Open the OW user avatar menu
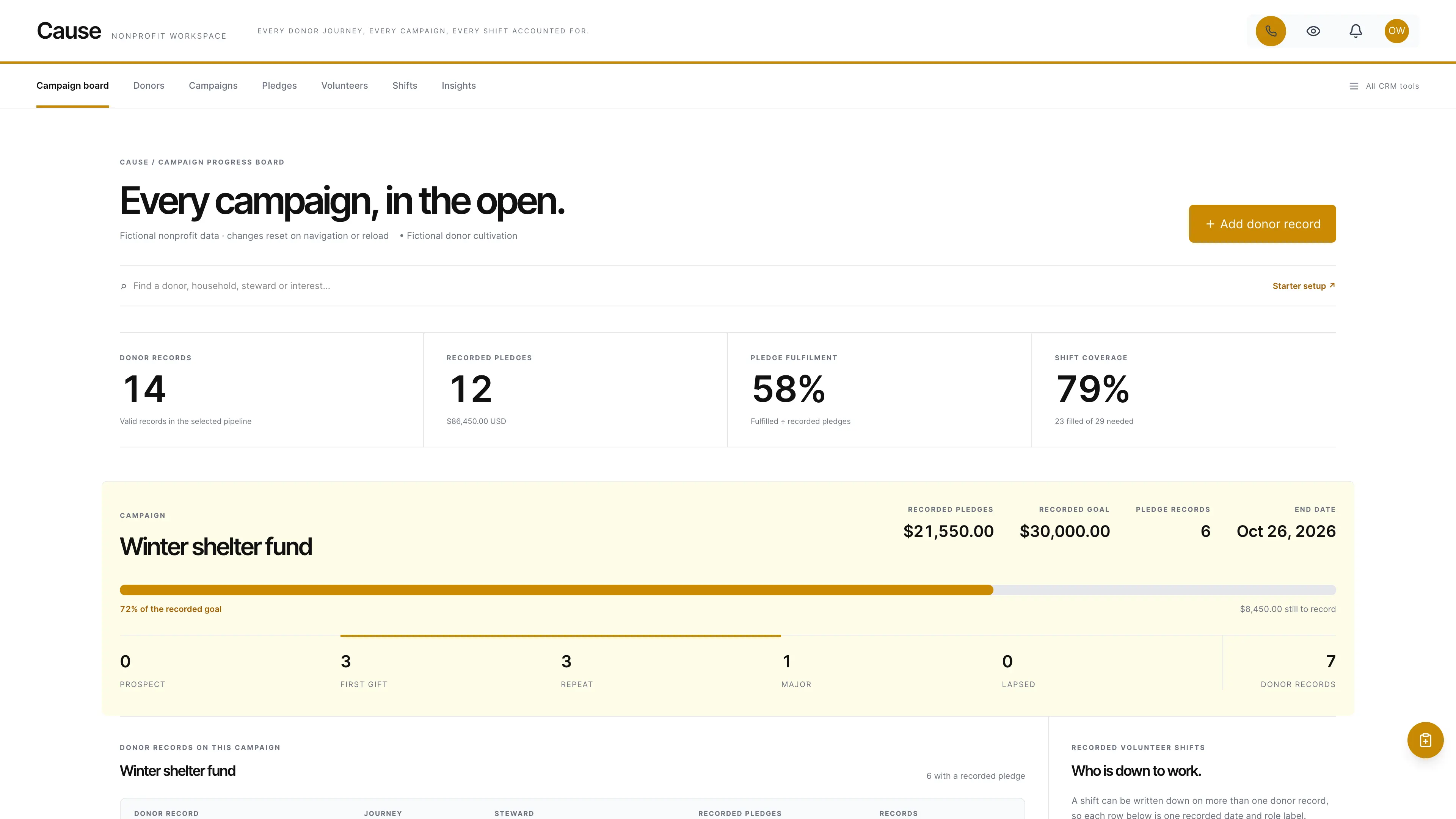 (x=1396, y=31)
